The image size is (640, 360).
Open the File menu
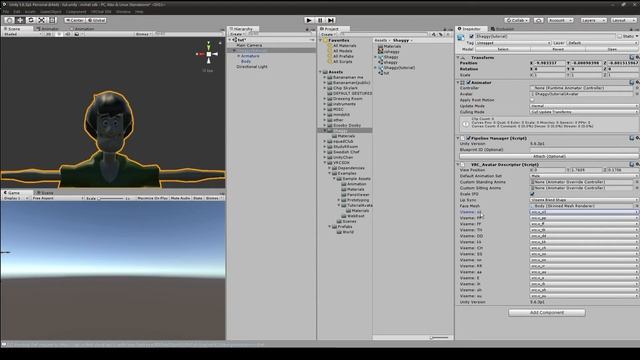point(6,12)
